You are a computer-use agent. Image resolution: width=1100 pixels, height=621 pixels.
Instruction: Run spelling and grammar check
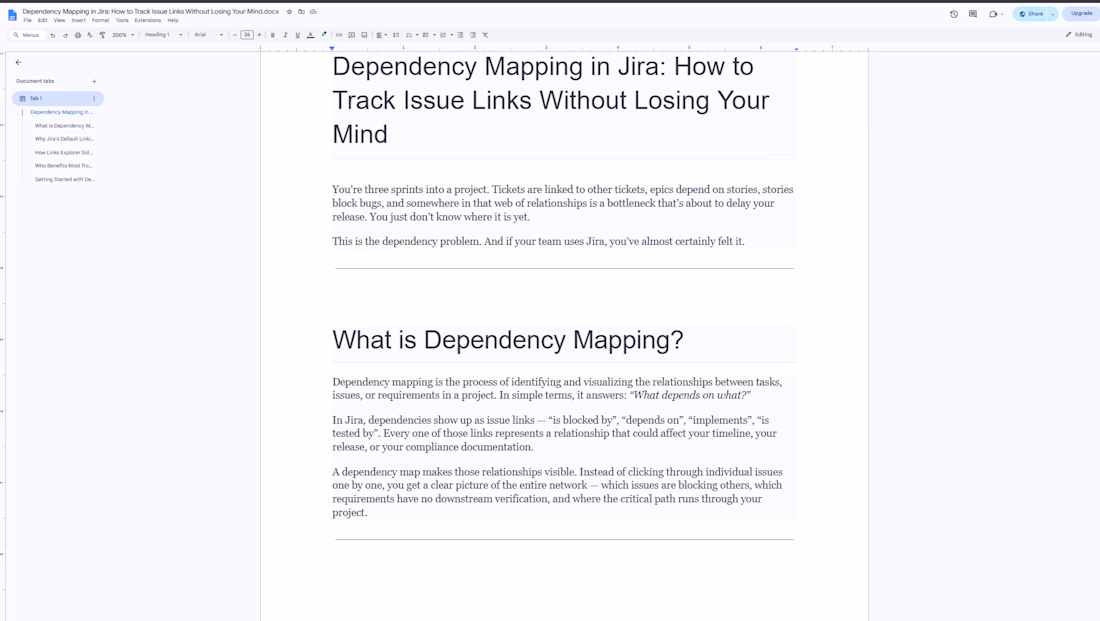[90, 35]
